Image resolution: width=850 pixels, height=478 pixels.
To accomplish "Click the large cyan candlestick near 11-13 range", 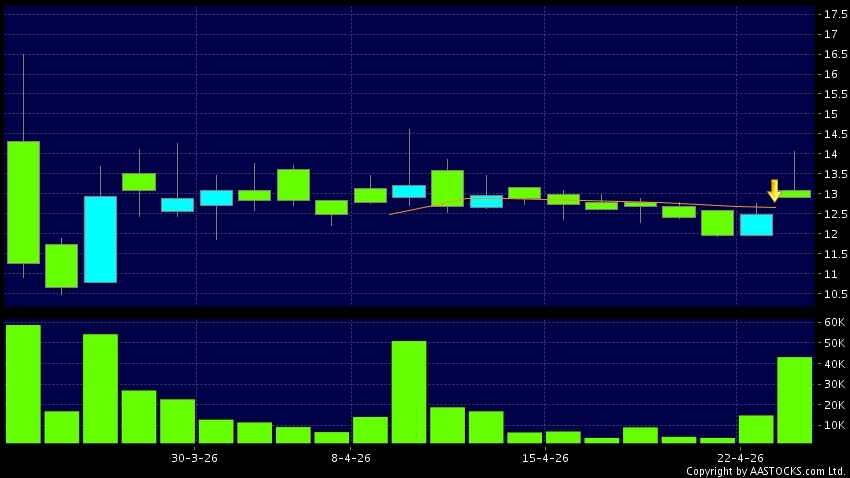I will [x=100, y=239].
